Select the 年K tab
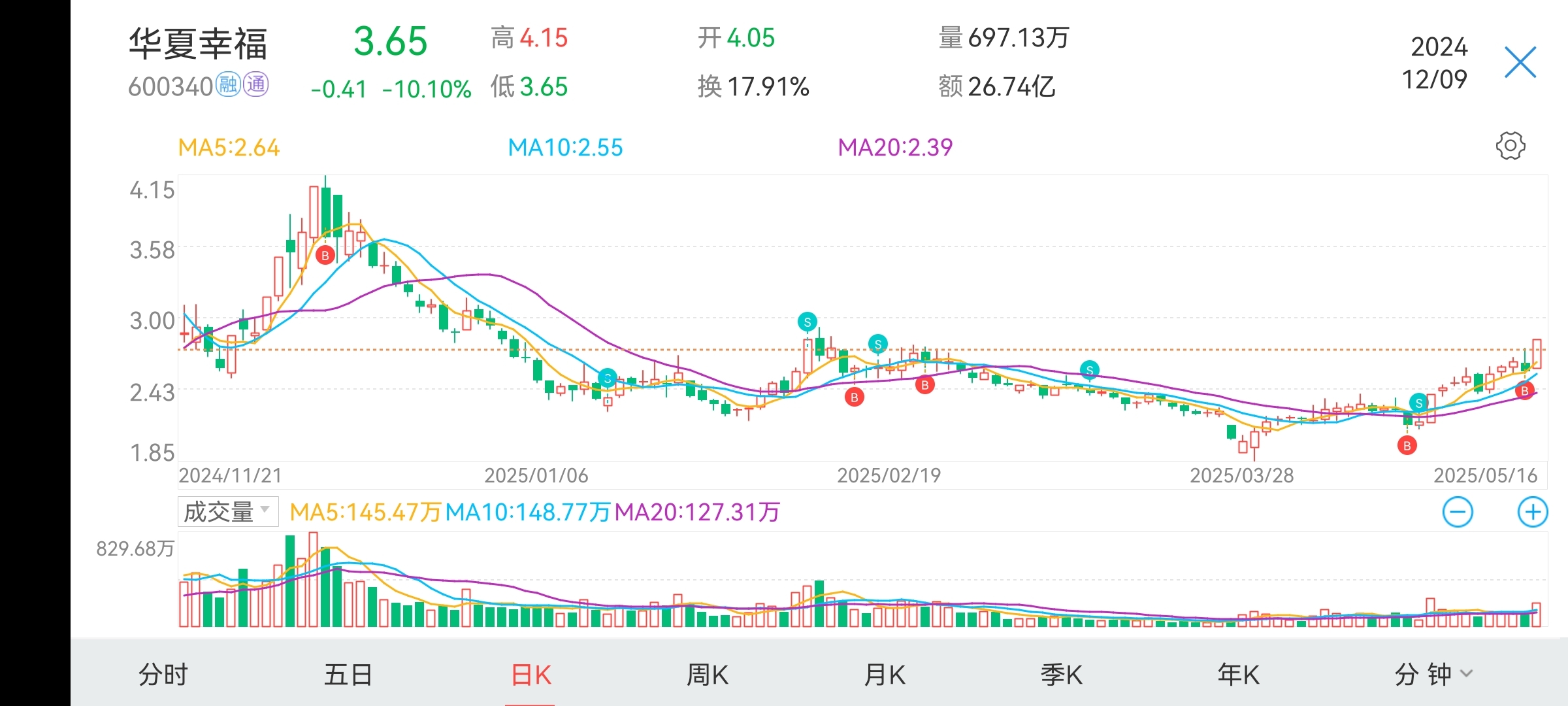 [1238, 674]
